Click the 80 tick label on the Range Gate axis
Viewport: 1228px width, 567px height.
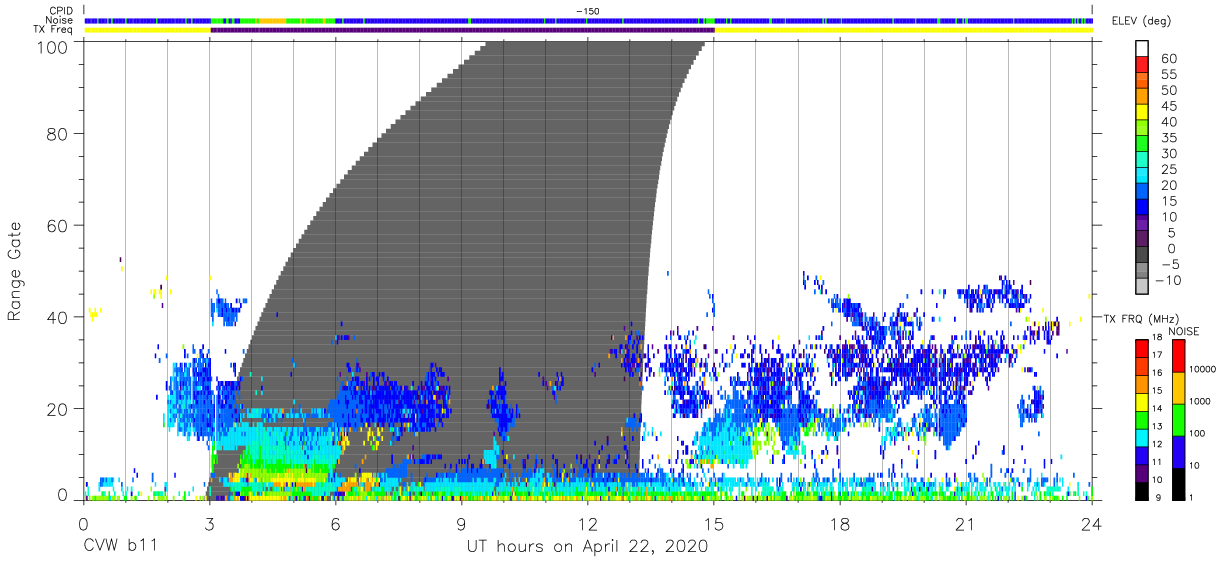pyautogui.click(x=58, y=133)
